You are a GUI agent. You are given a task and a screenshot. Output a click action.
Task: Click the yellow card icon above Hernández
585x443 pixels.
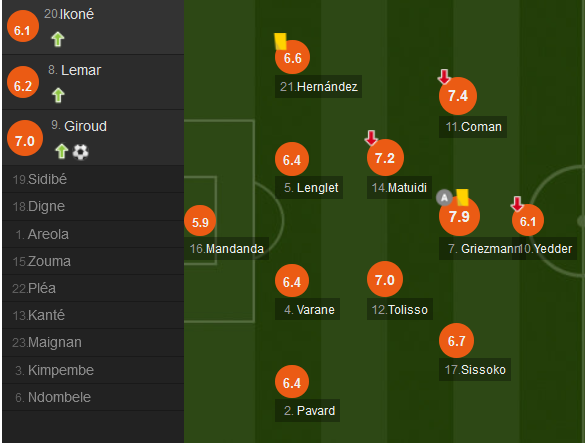point(281,41)
